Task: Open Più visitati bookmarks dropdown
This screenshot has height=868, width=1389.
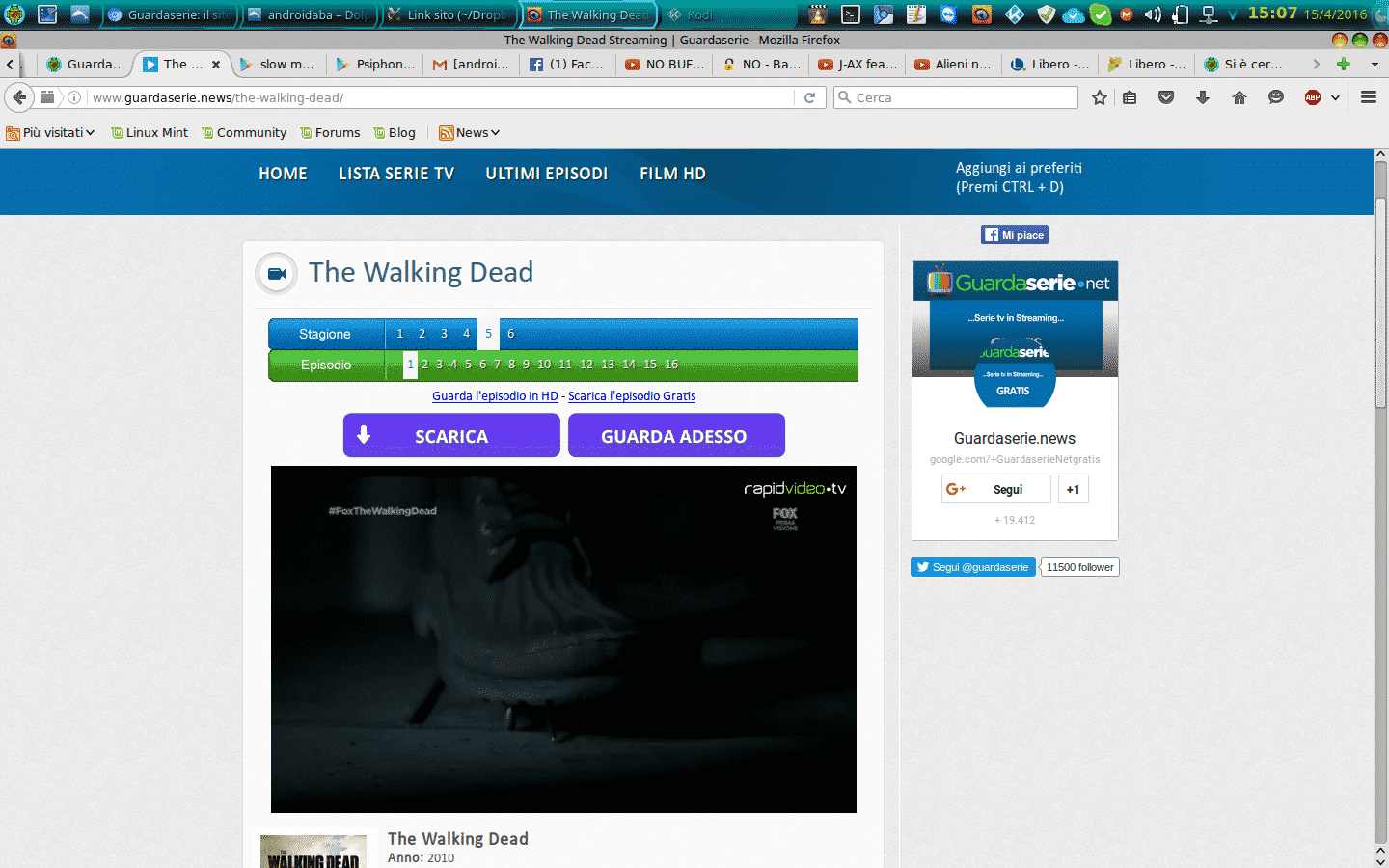Action: [x=50, y=132]
